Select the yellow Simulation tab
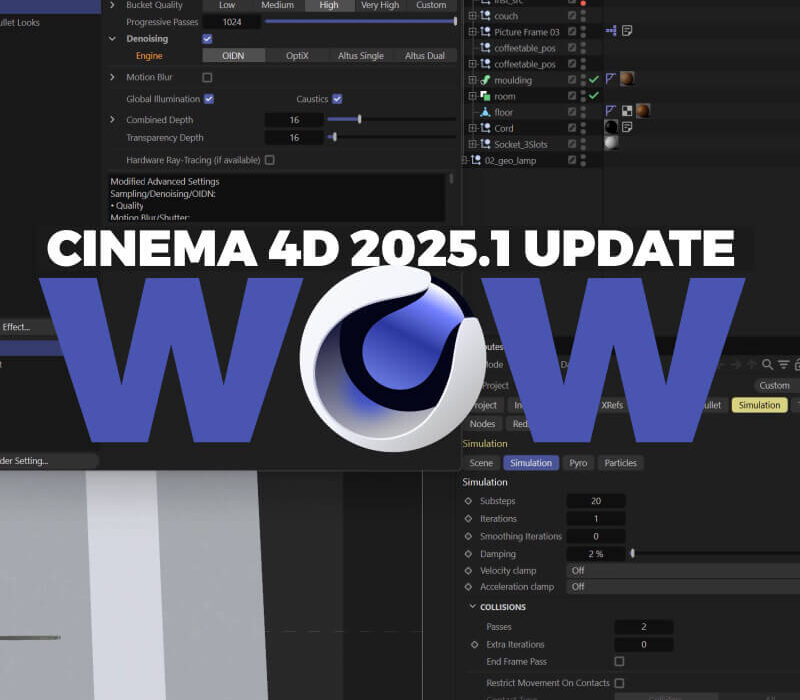 click(x=759, y=405)
